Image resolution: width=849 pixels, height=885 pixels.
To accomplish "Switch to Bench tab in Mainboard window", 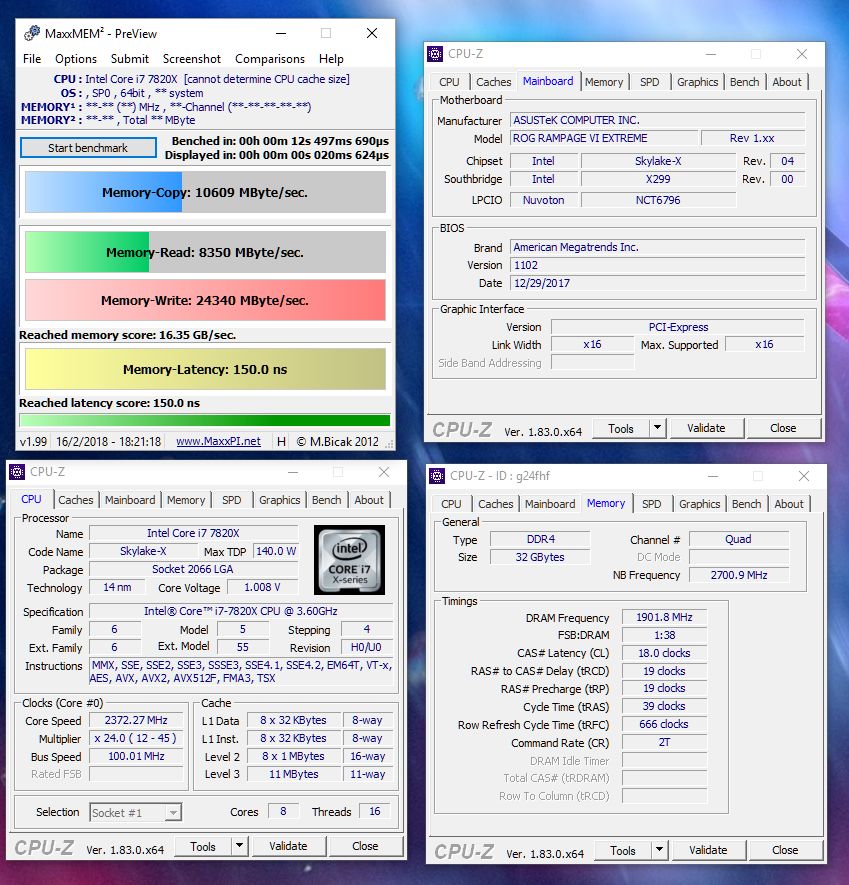I will click(745, 82).
